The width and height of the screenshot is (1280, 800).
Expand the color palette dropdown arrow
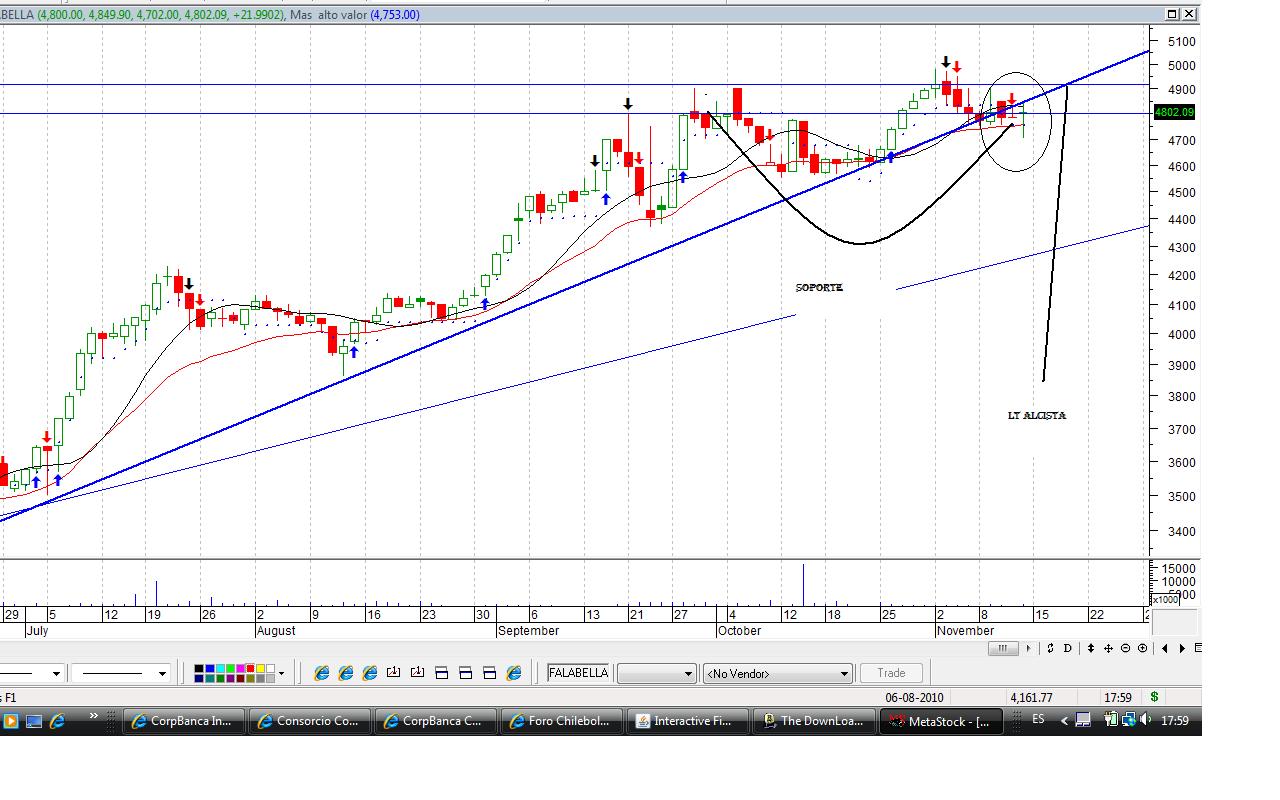tap(281, 673)
